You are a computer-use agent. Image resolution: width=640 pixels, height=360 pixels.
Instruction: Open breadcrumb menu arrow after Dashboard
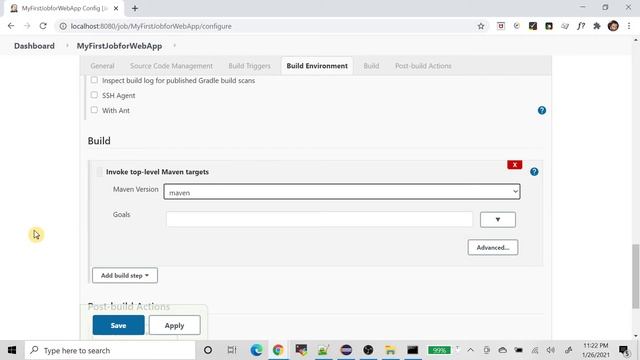click(67, 46)
